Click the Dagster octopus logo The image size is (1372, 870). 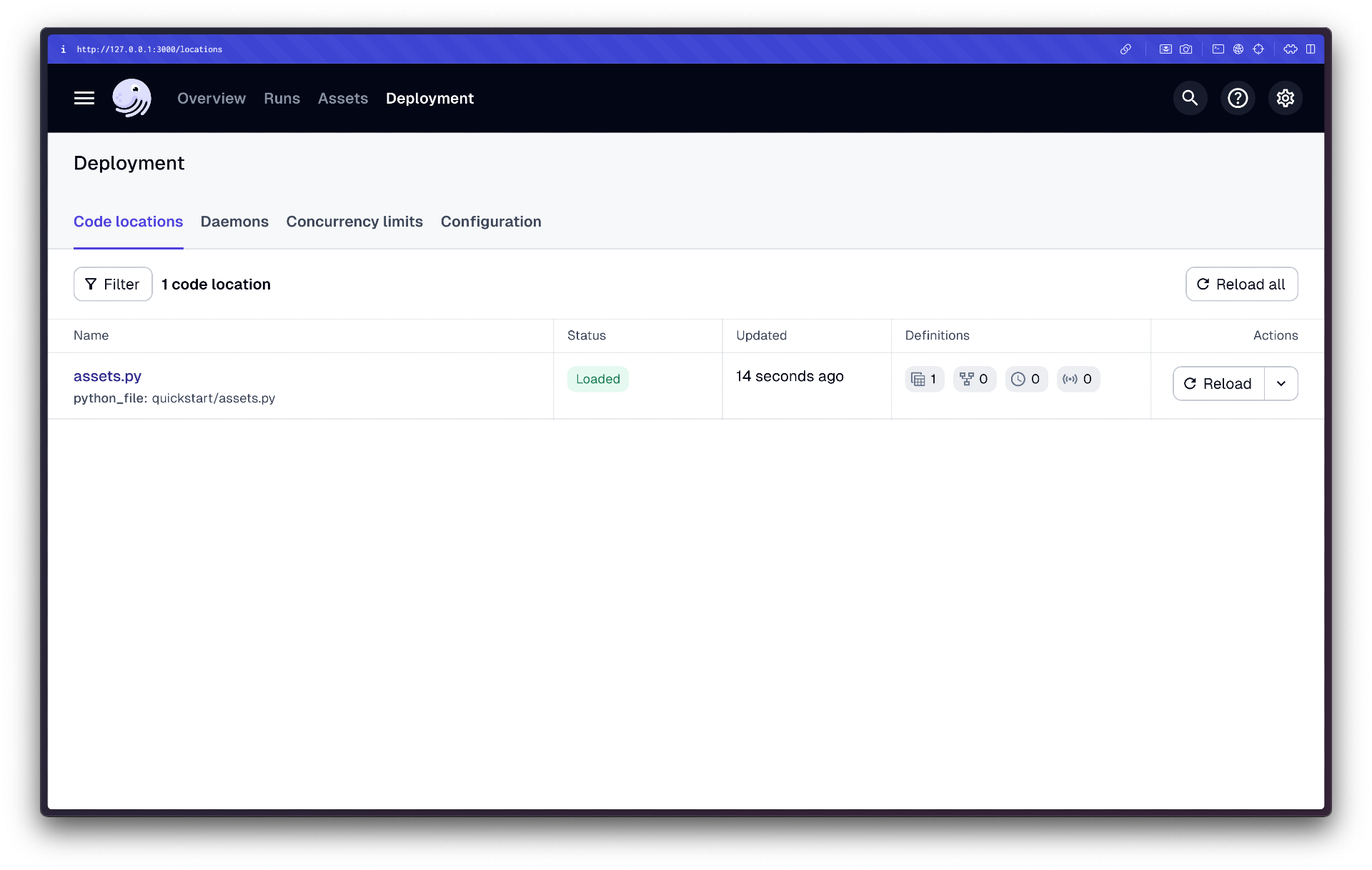click(x=131, y=98)
